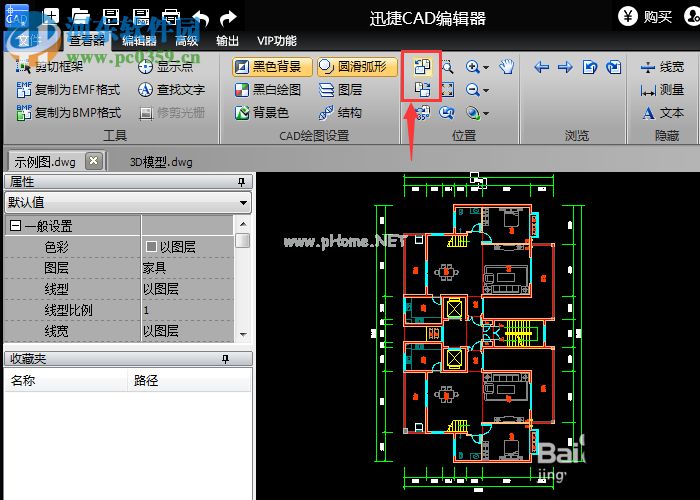Click the 线型比例 value field
The width and height of the screenshot is (700, 500).
188,310
